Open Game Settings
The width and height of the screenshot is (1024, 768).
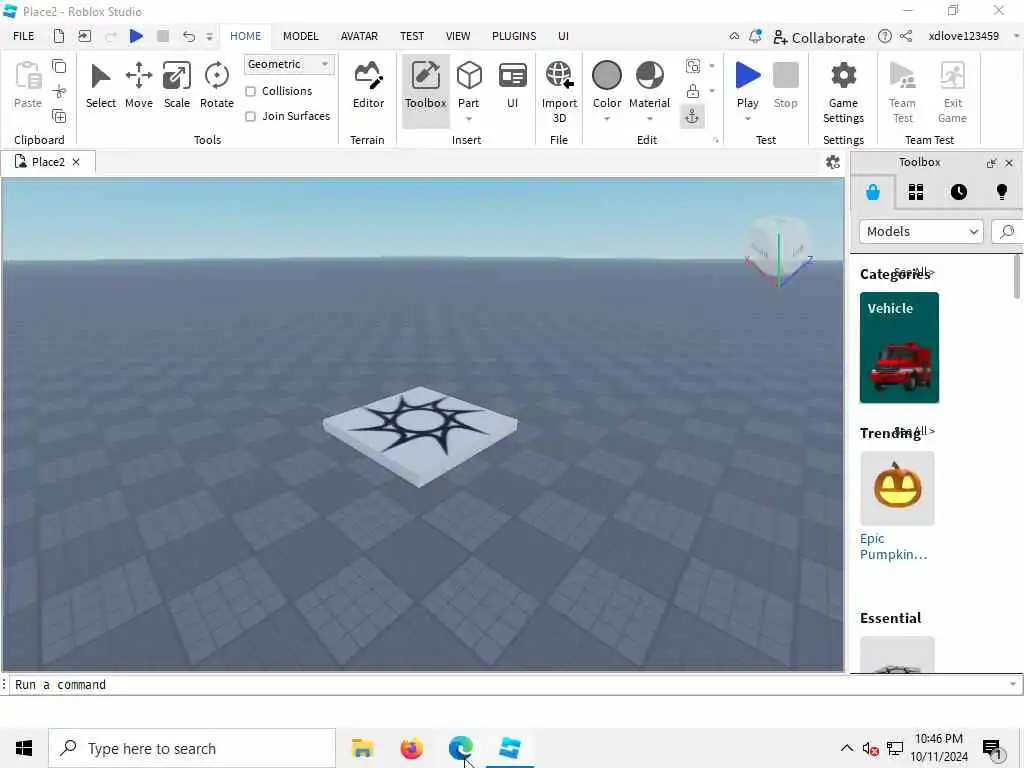[x=843, y=93]
